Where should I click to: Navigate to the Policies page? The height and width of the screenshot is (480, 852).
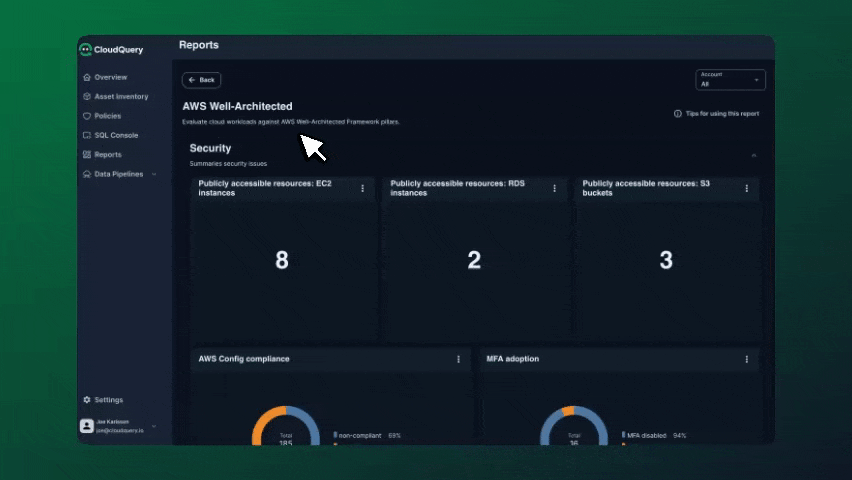point(107,116)
